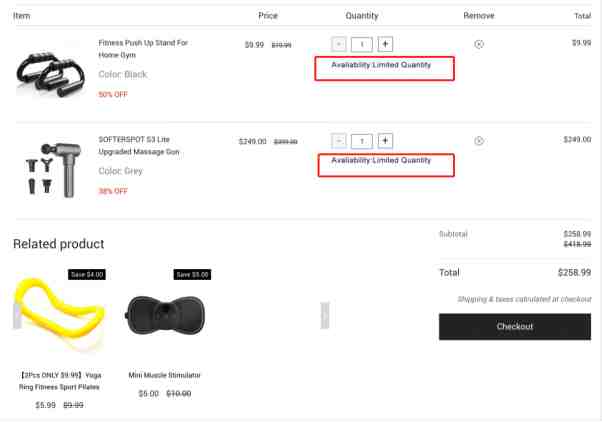Proceed with the Checkout button
Viewport: 602px width, 422px height.
coord(515,327)
